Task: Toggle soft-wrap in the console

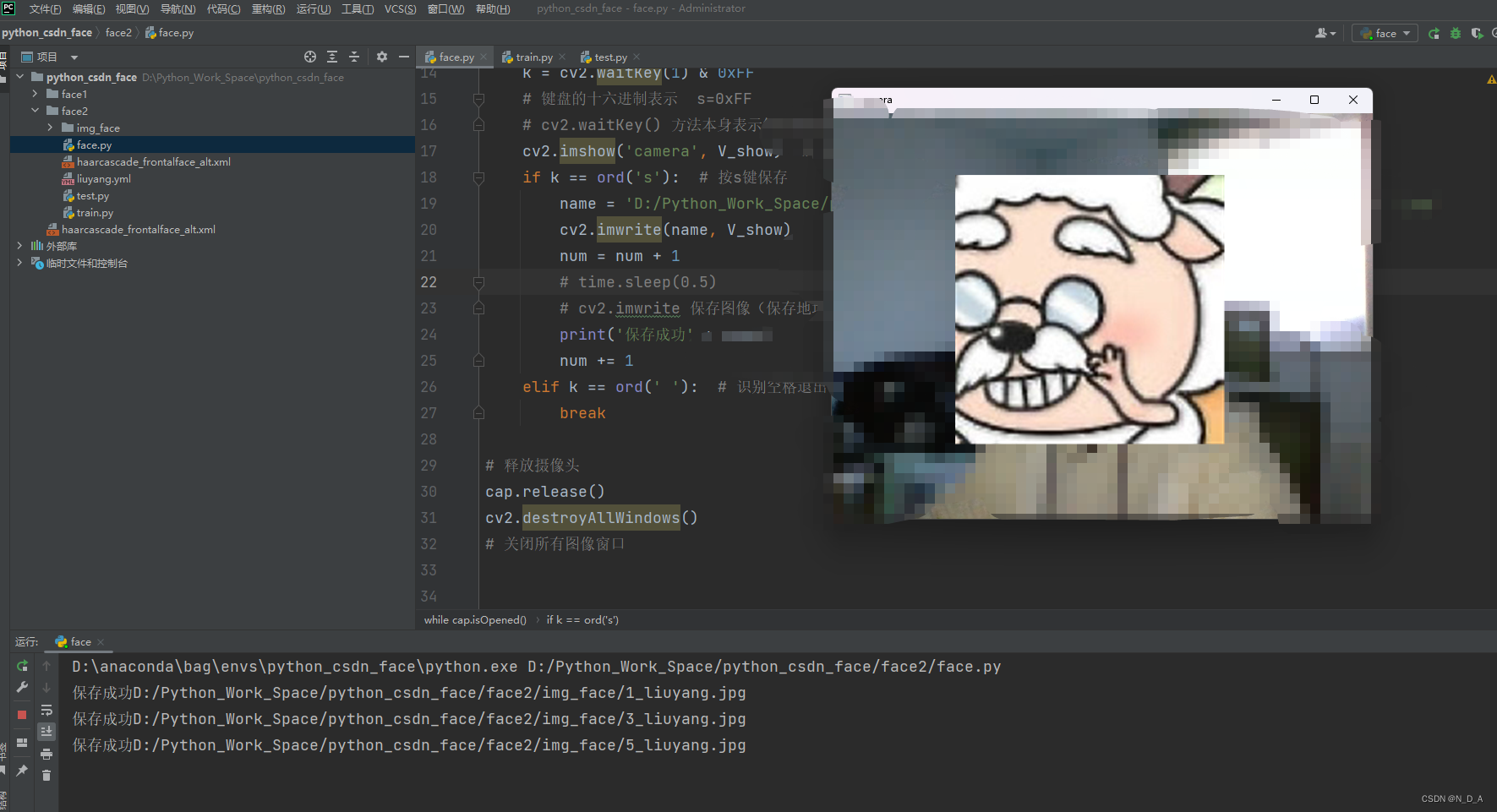Action: tap(46, 710)
